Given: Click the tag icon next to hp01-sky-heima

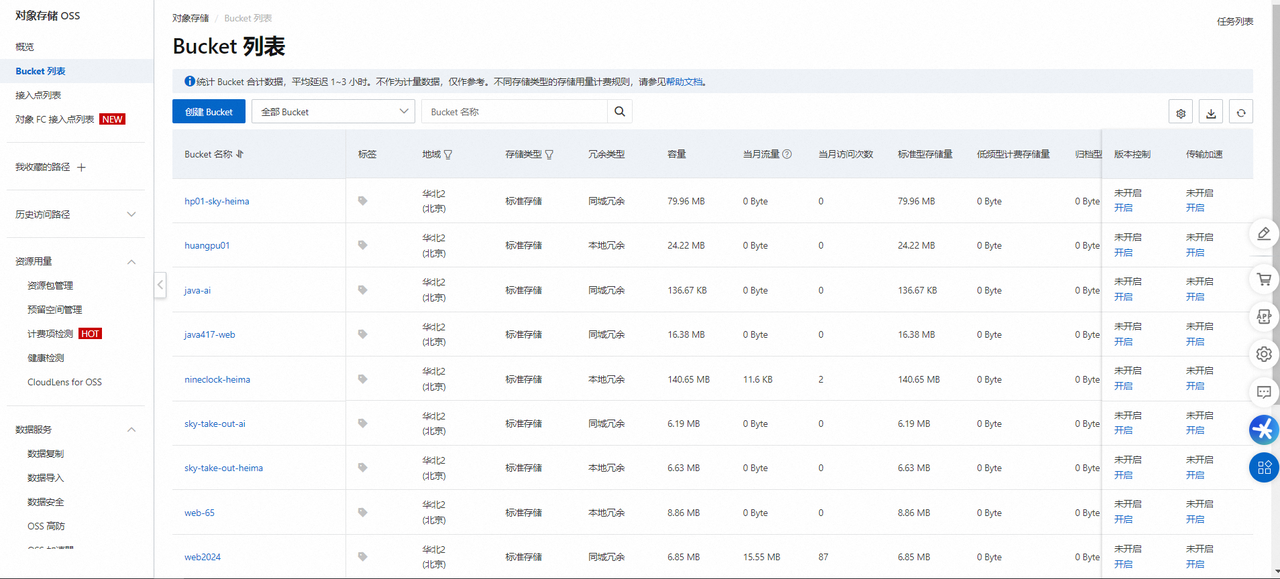Looking at the screenshot, I should [x=361, y=200].
